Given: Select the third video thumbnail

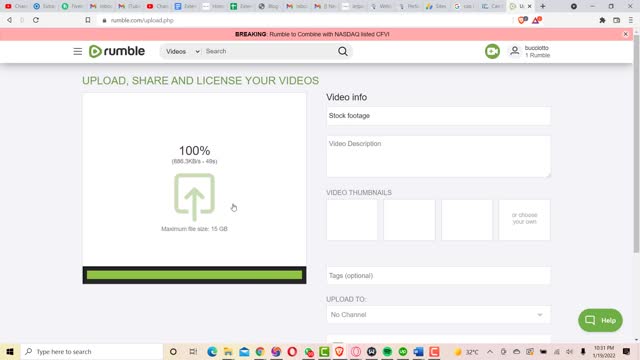Looking at the screenshot, I should pos(467,220).
